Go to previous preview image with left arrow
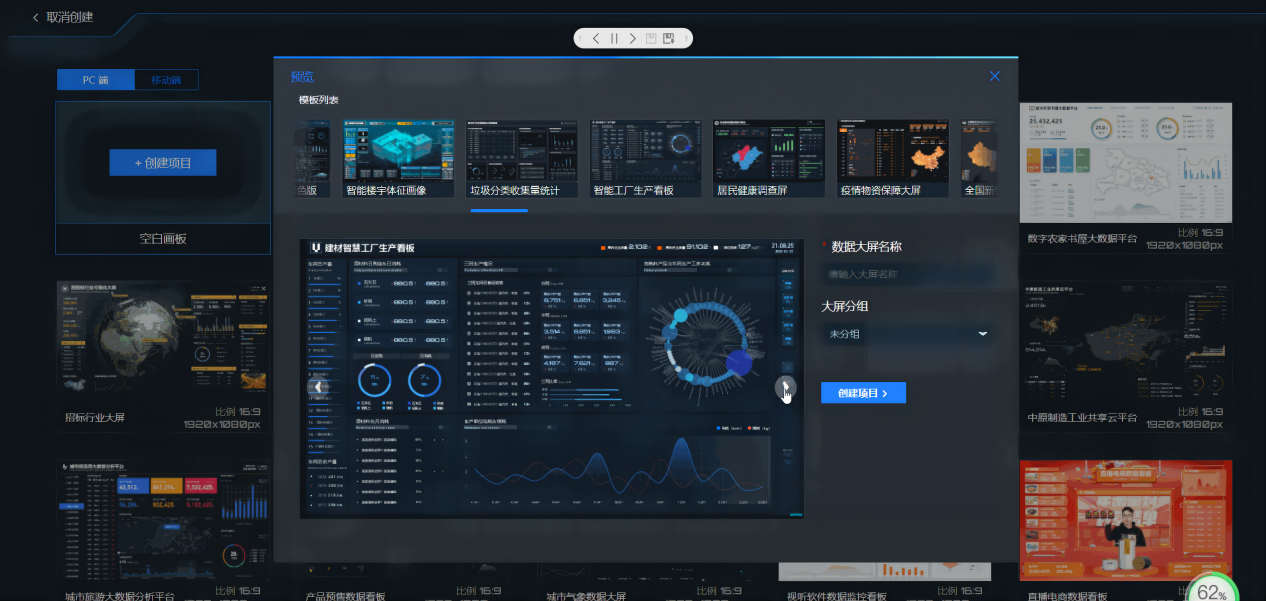 [x=318, y=387]
